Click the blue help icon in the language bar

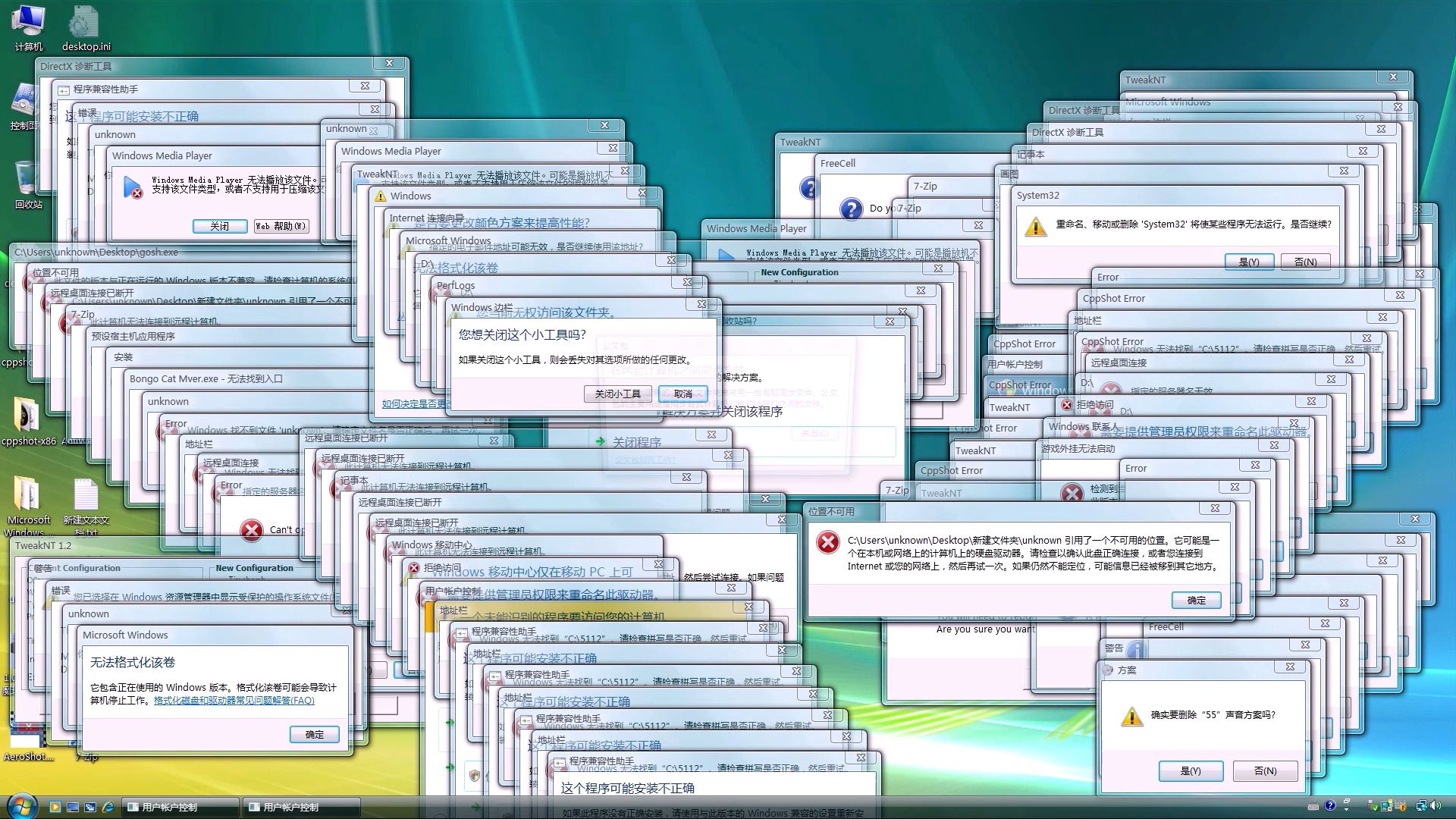(1330, 805)
